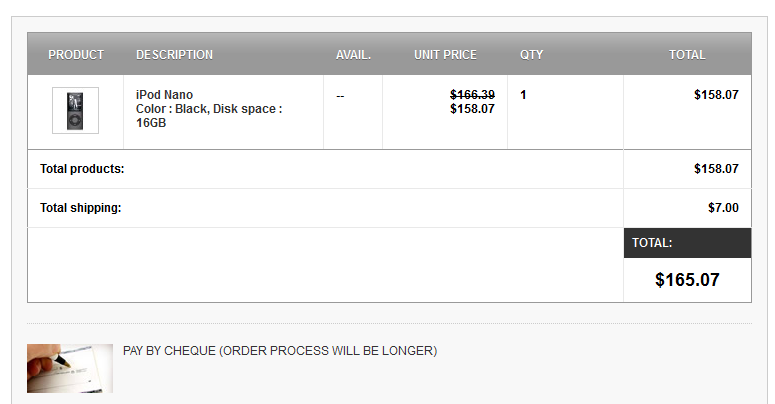Viewport: 775px width, 404px height.
Task: Click the AVAIL. column header
Action: point(353,55)
